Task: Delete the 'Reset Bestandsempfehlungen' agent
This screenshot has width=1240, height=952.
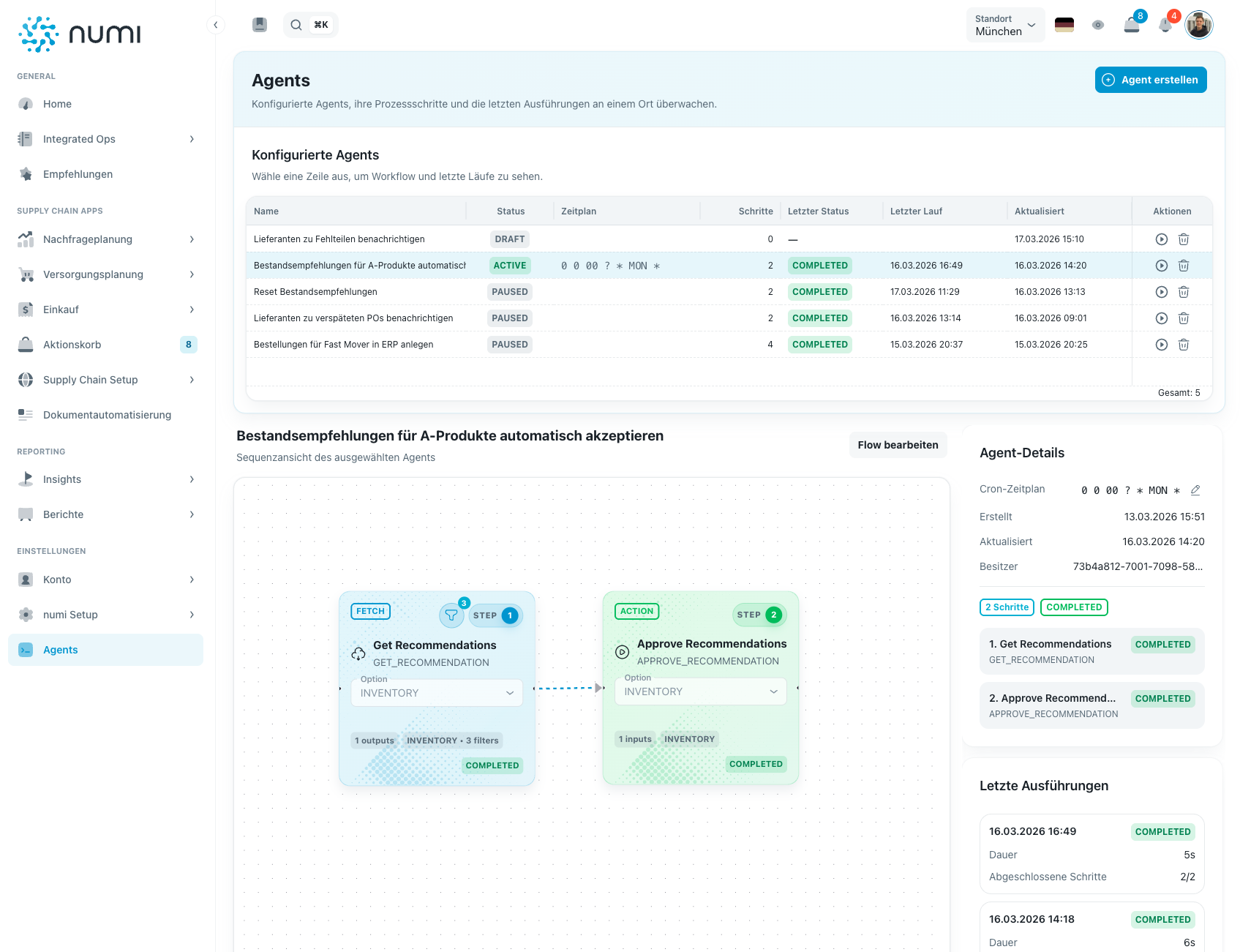Action: coord(1183,292)
